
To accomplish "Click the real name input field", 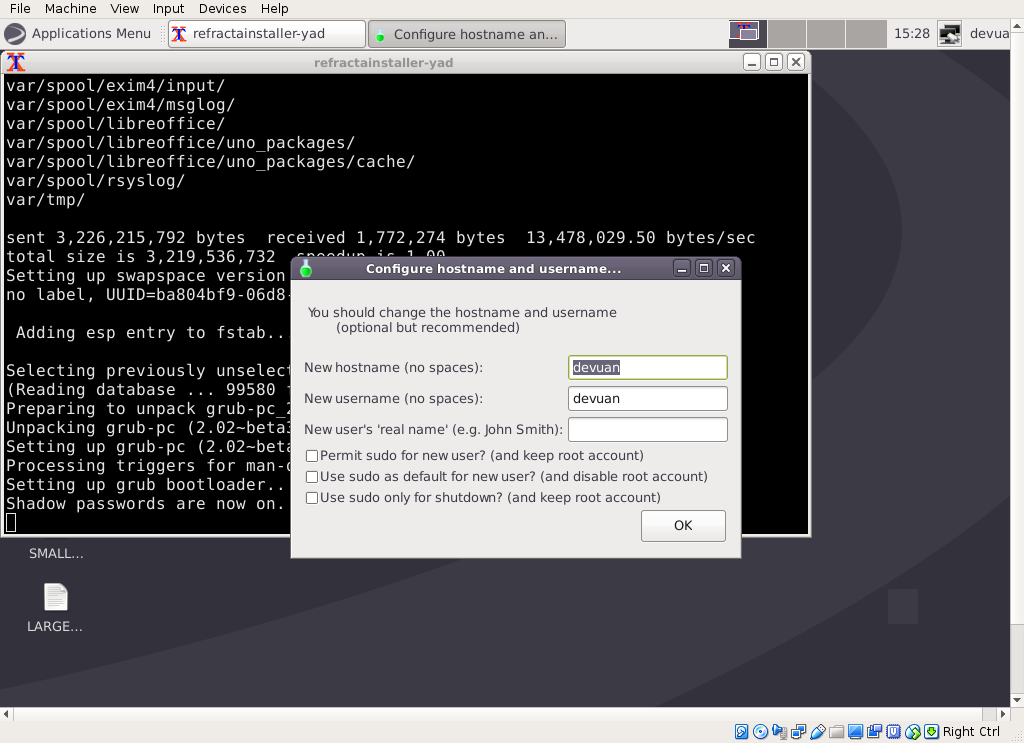I will click(x=648, y=429).
